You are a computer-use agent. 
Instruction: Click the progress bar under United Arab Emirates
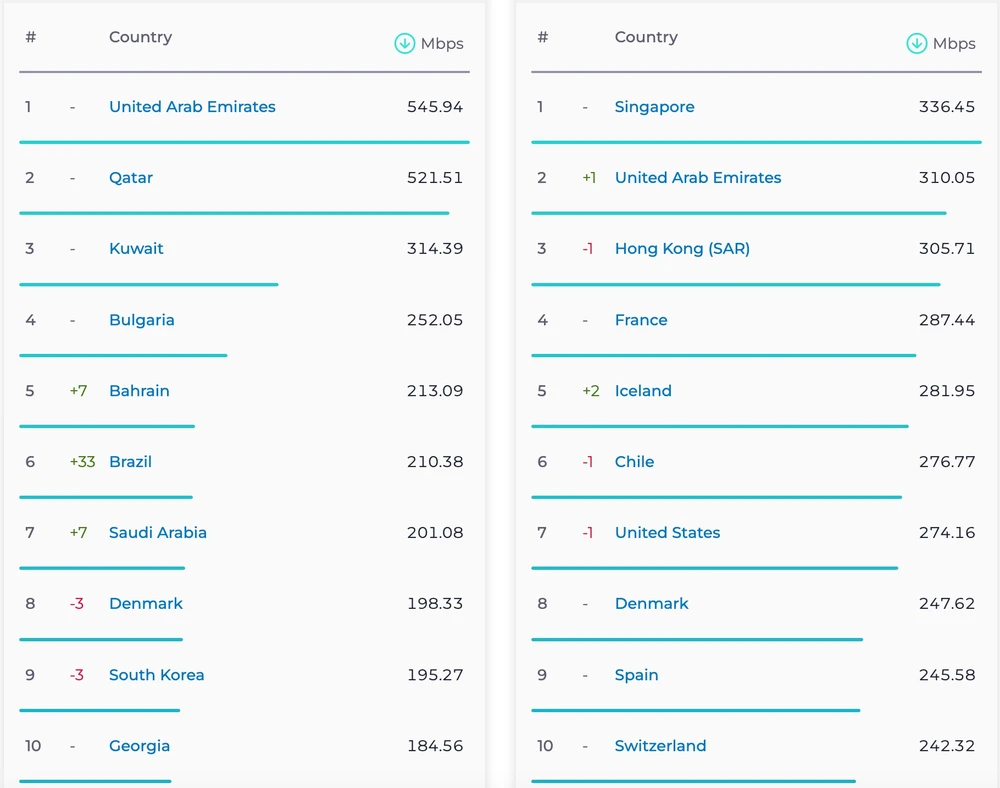[x=244, y=140]
